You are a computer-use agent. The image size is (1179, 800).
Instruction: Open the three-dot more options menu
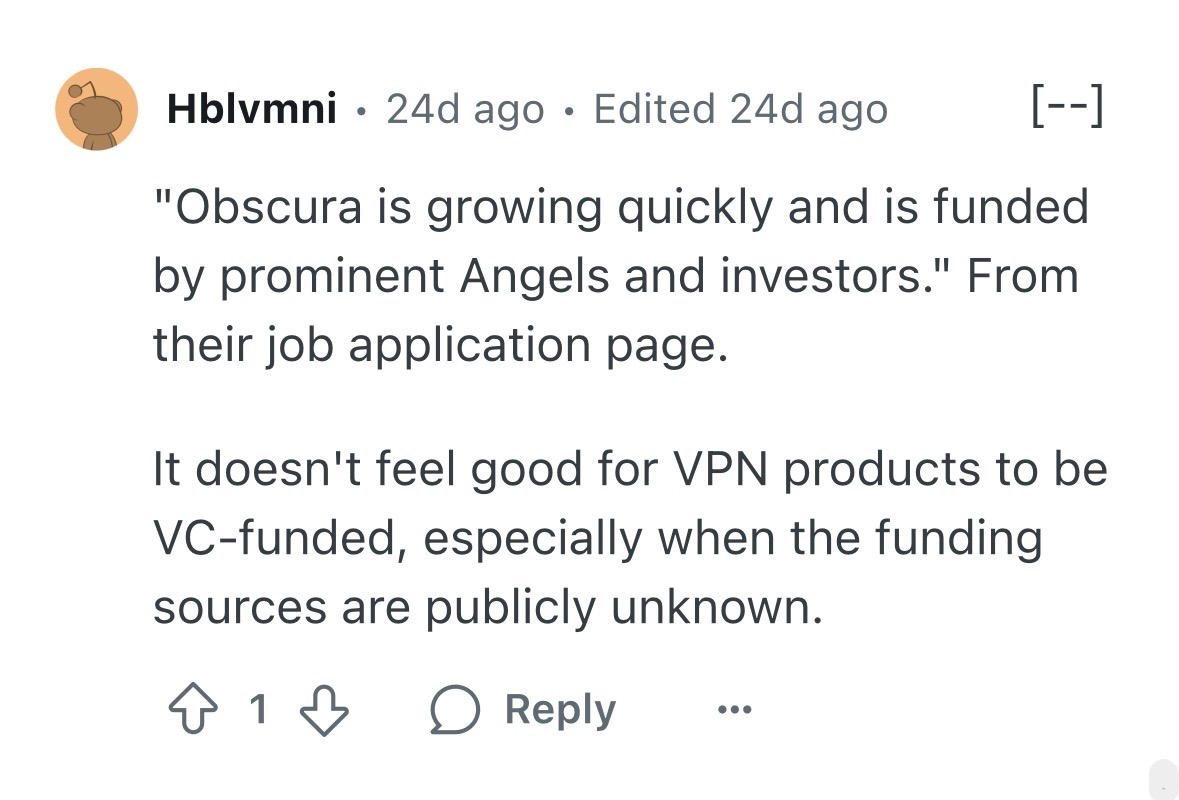(x=733, y=710)
